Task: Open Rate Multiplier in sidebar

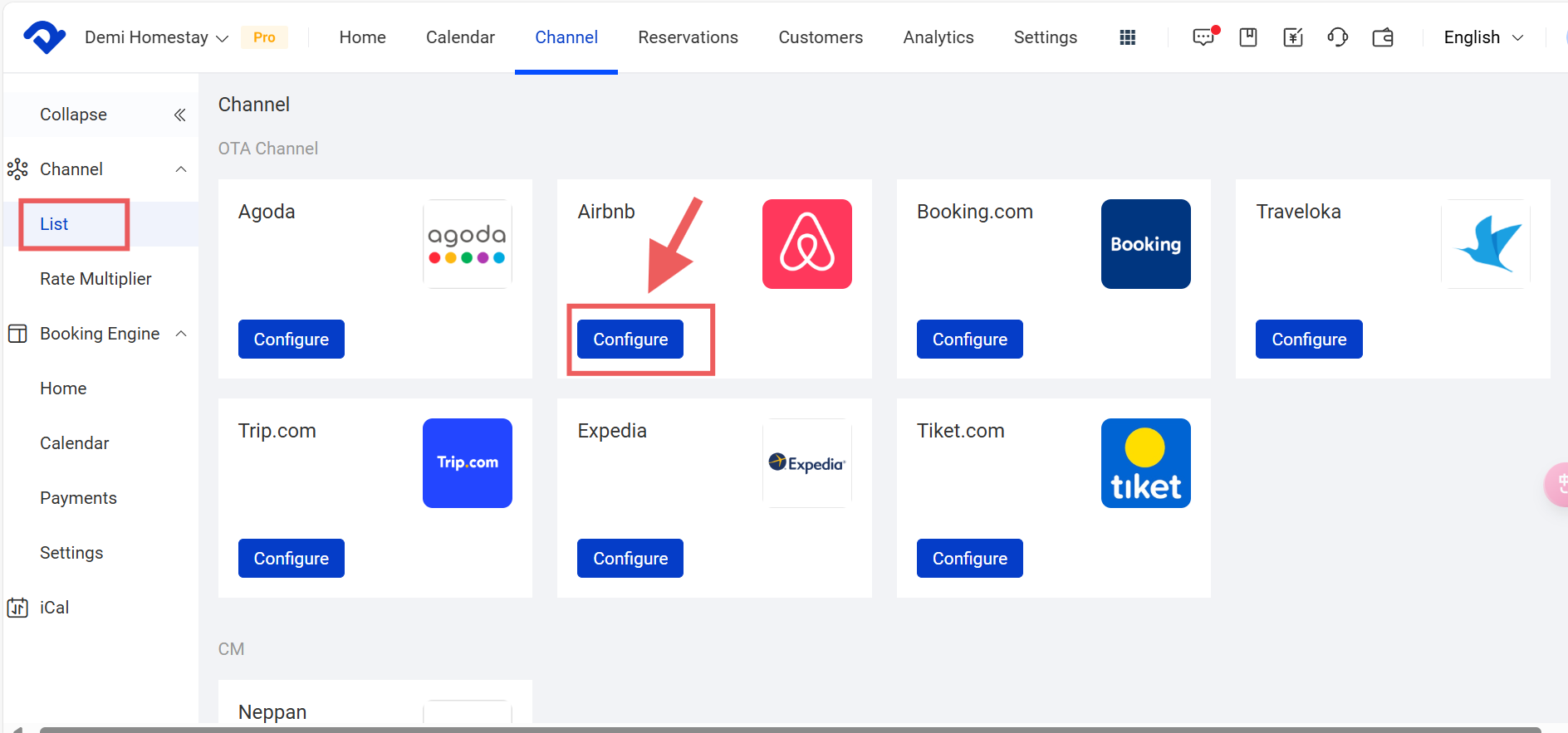Action: click(x=96, y=279)
